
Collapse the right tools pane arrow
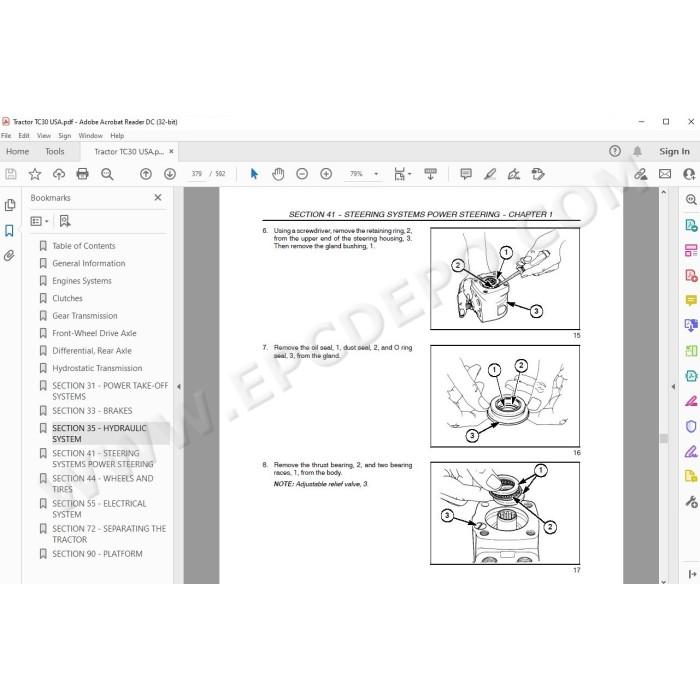coord(673,387)
